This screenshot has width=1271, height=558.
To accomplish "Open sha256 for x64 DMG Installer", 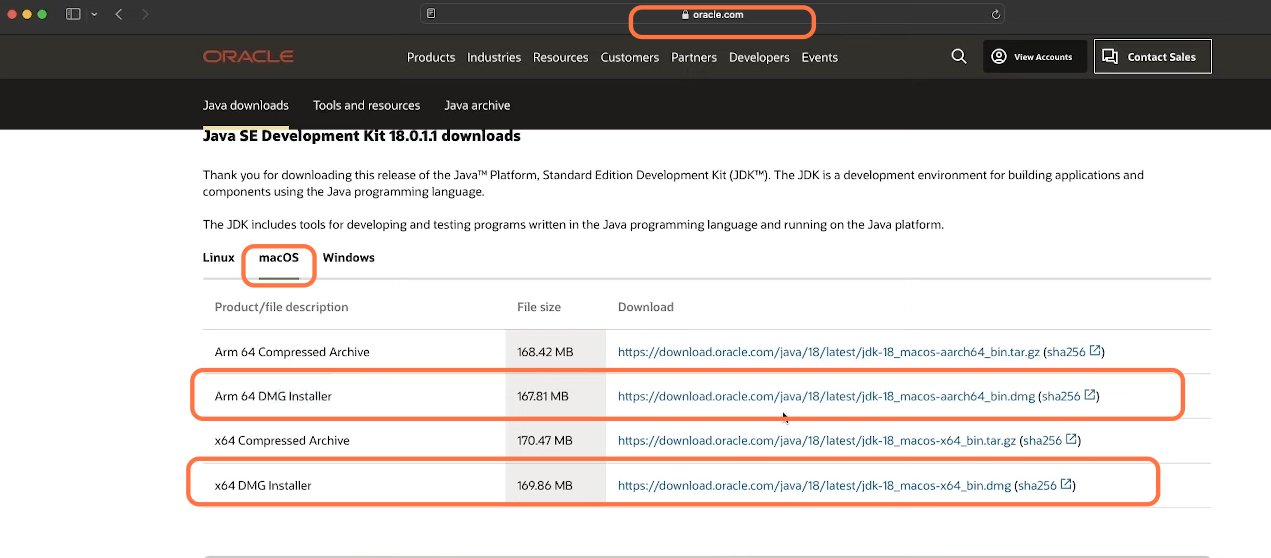I will click(x=1045, y=485).
